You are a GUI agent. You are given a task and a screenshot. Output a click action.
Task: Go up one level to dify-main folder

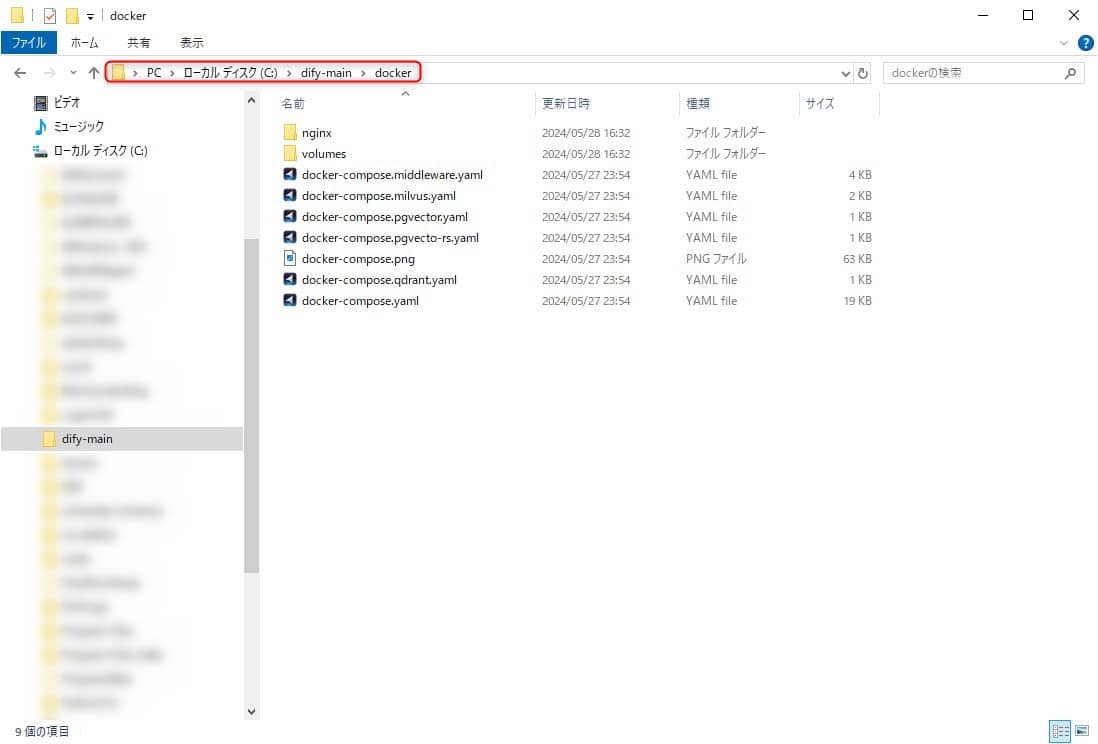tap(94, 72)
